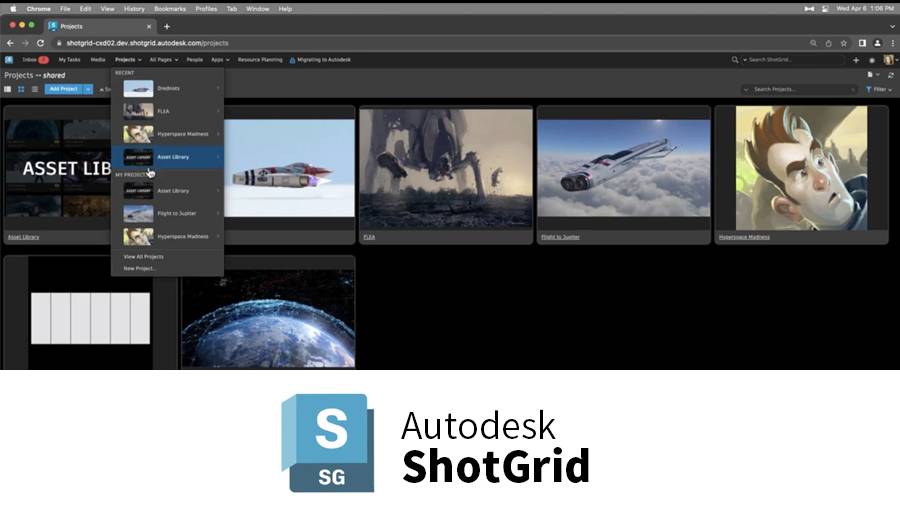The image size is (900, 511).
Task: Select highlighted Asset Library under Recent
Action: (x=168, y=157)
